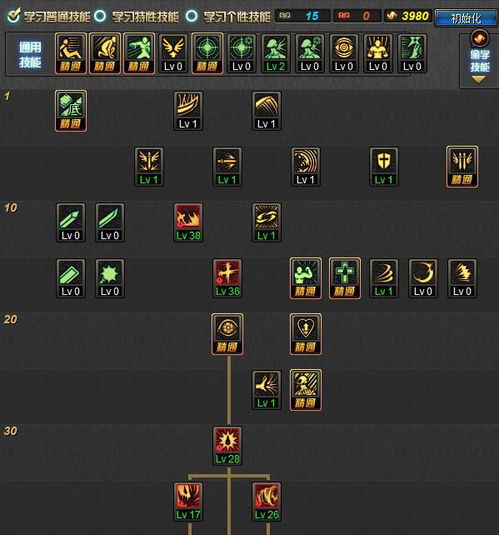This screenshot has height=535, width=499.
Task: Select the Lv 17 fire skill icon
Action: click(x=188, y=502)
